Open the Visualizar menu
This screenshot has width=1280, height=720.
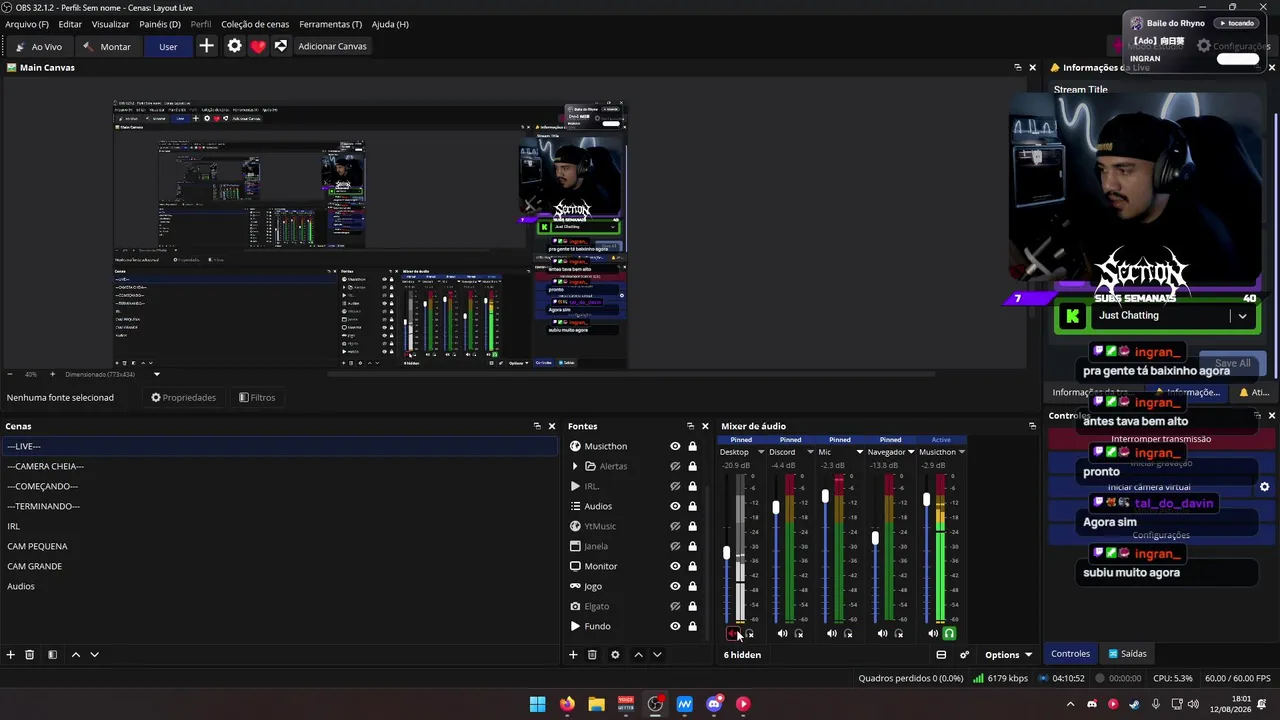110,24
